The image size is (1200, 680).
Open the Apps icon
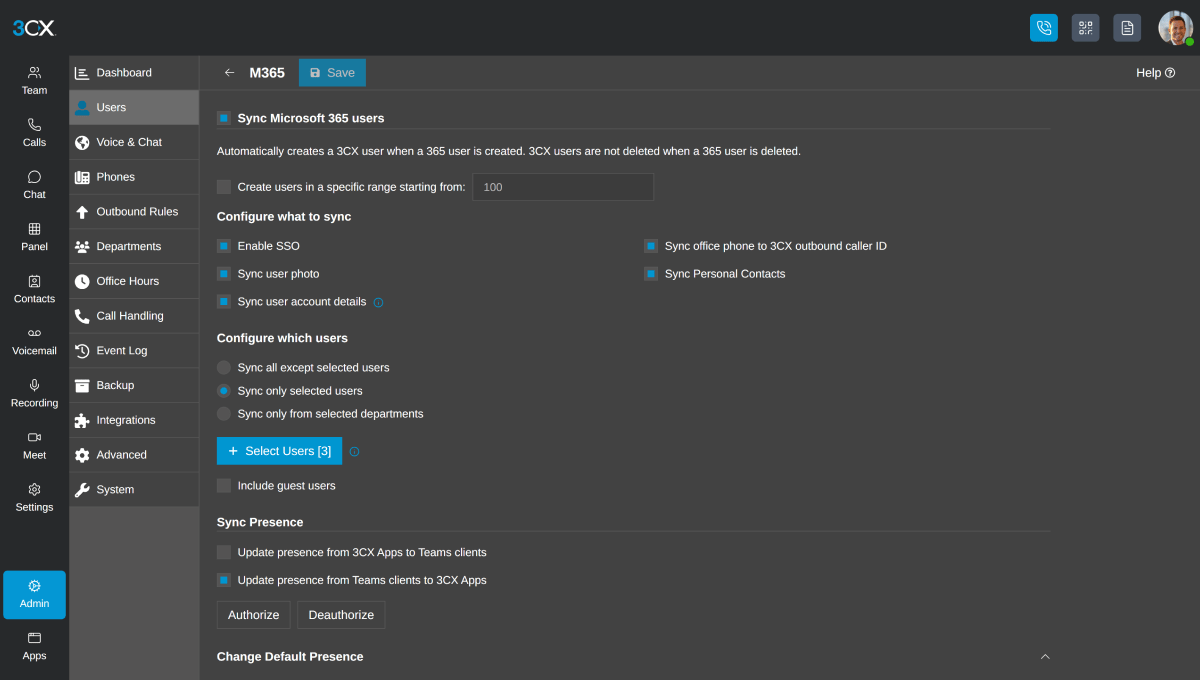(x=34, y=638)
